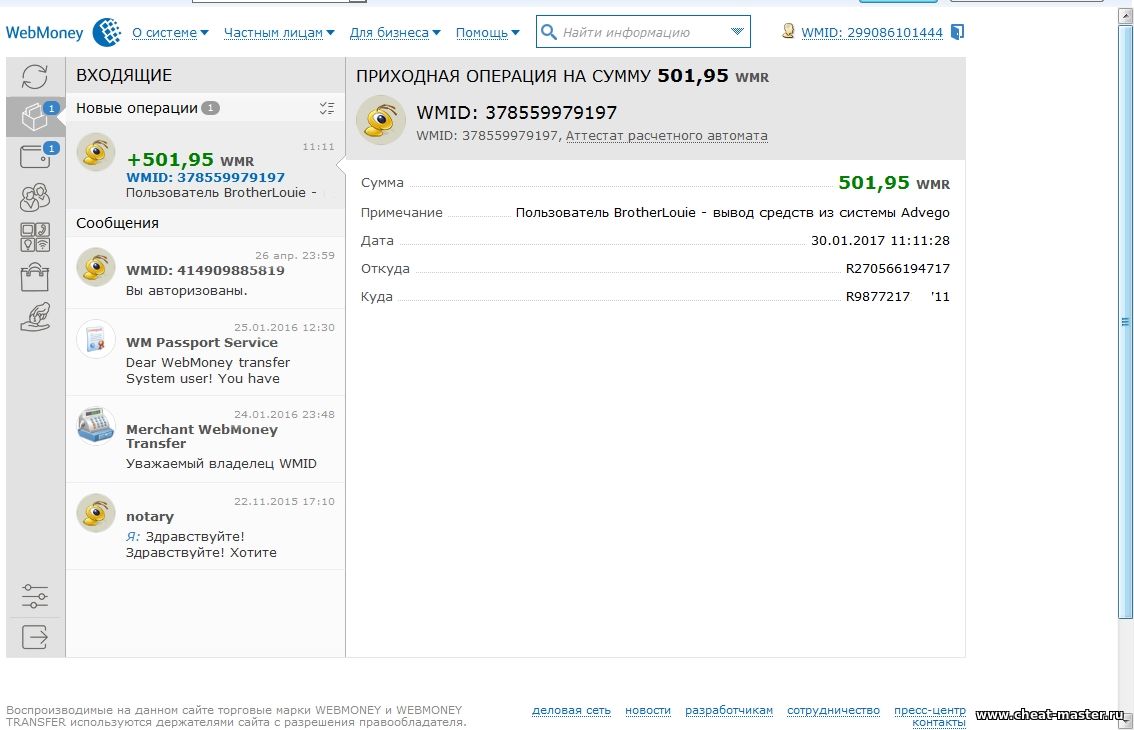Viewport: 1134px width, 730px height.
Task: Open the «Помощь» menu
Action: pyautogui.click(x=487, y=33)
